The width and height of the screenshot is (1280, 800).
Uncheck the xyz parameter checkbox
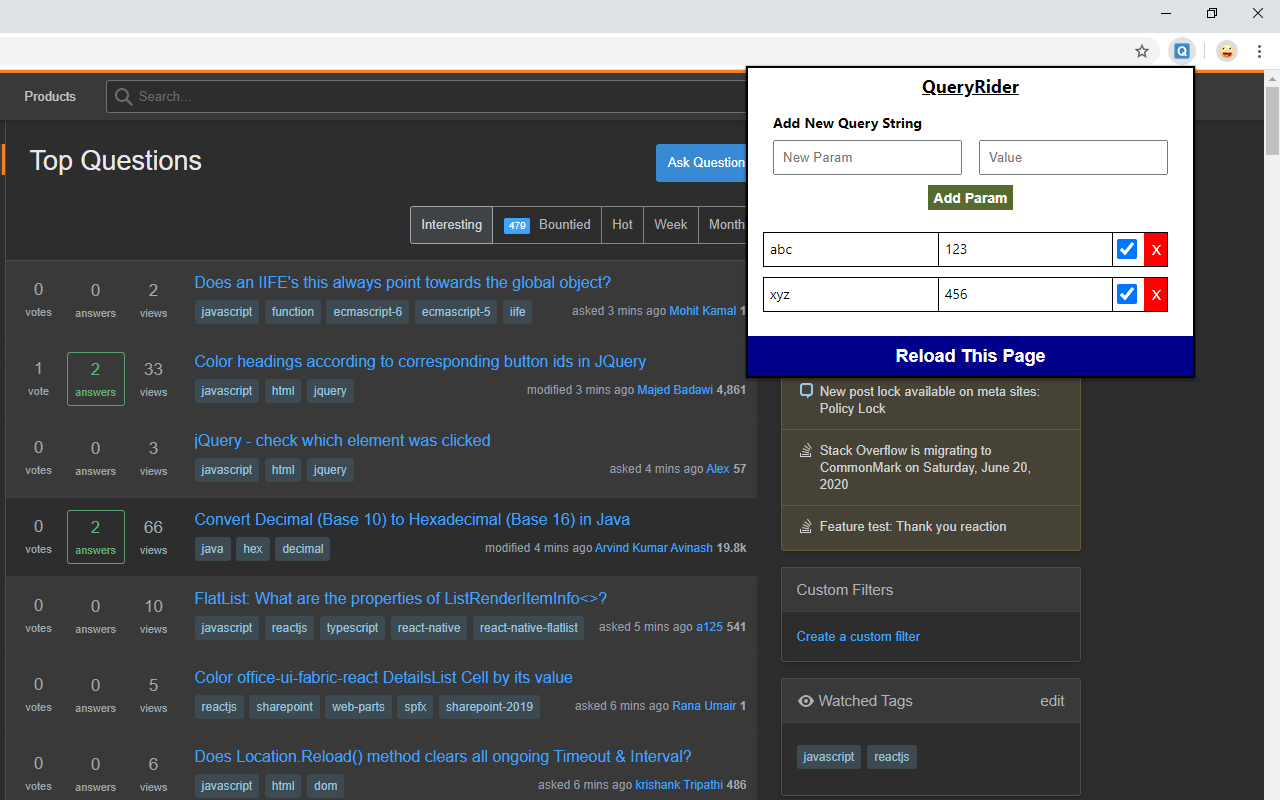(1127, 294)
